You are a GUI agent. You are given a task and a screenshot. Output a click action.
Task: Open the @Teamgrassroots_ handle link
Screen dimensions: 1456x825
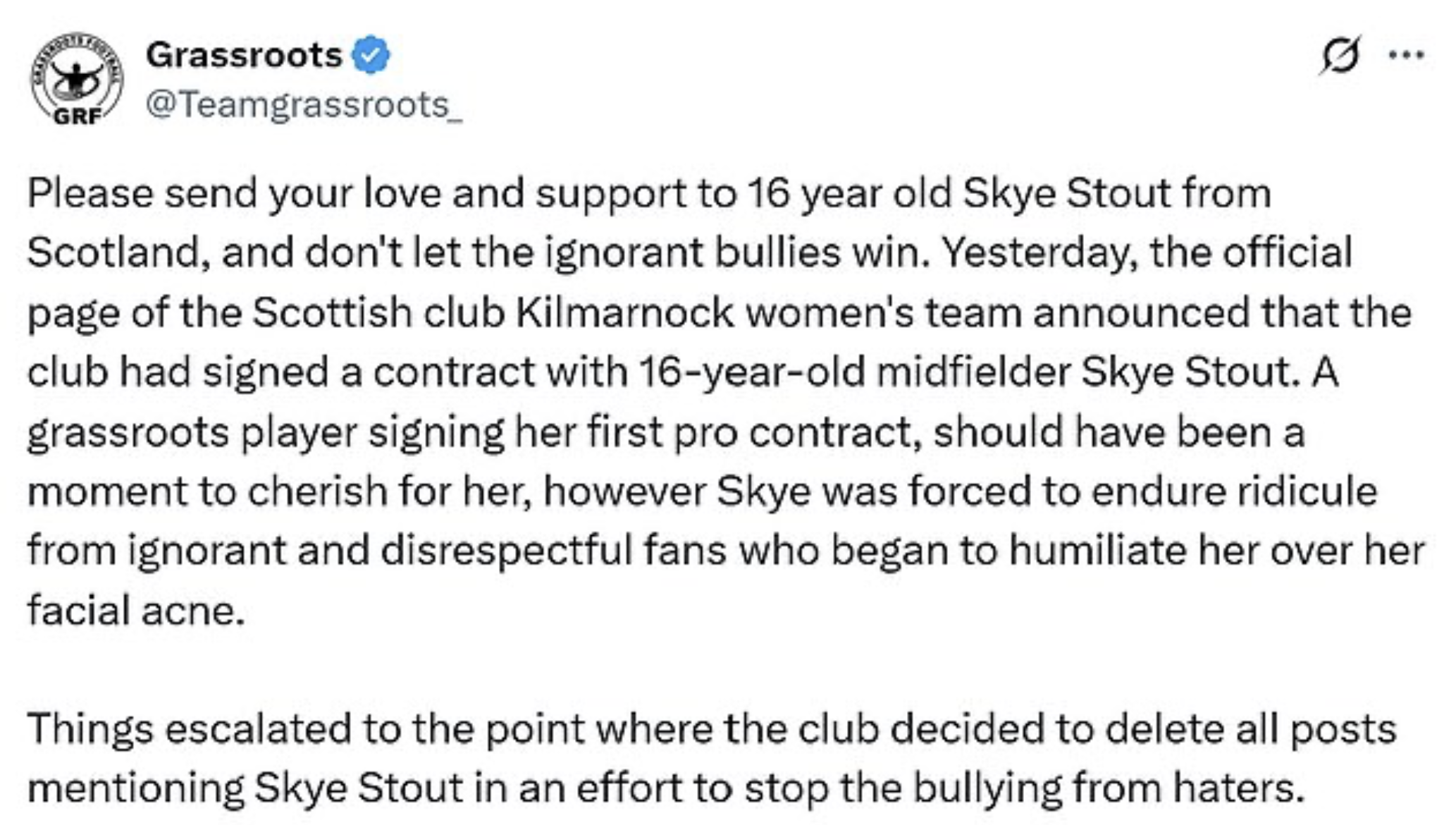point(304,105)
